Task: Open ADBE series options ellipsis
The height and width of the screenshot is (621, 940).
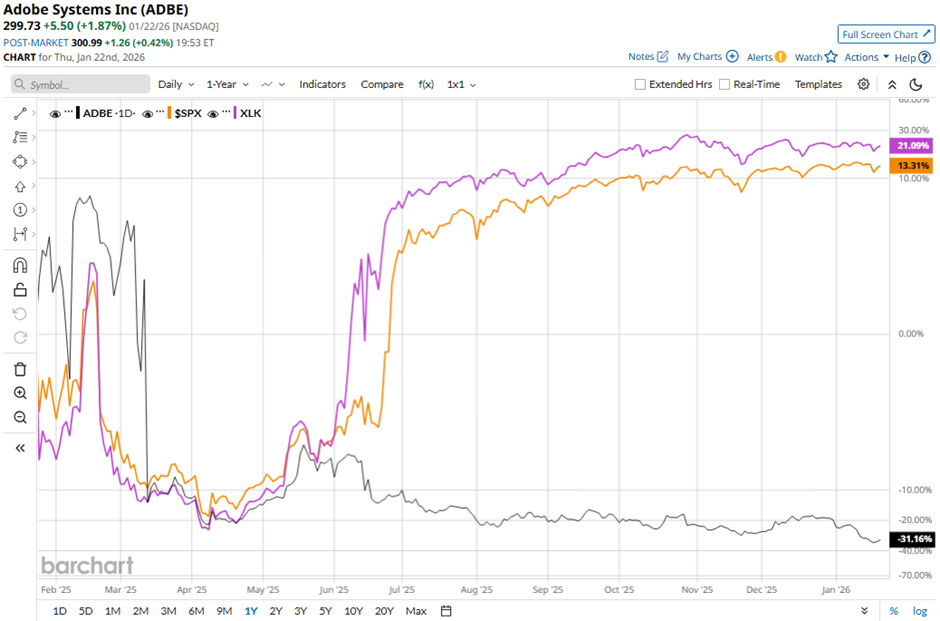Action: tap(68, 112)
